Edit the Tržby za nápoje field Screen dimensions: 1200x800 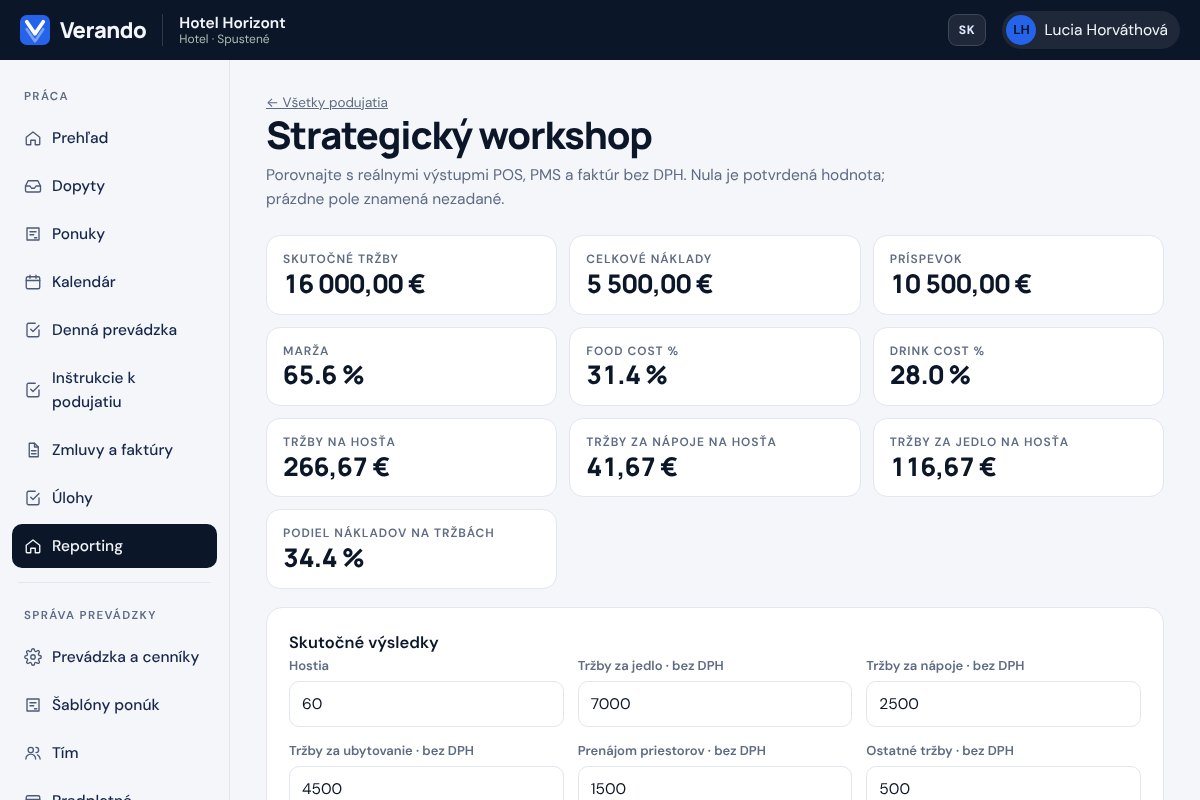click(1003, 704)
